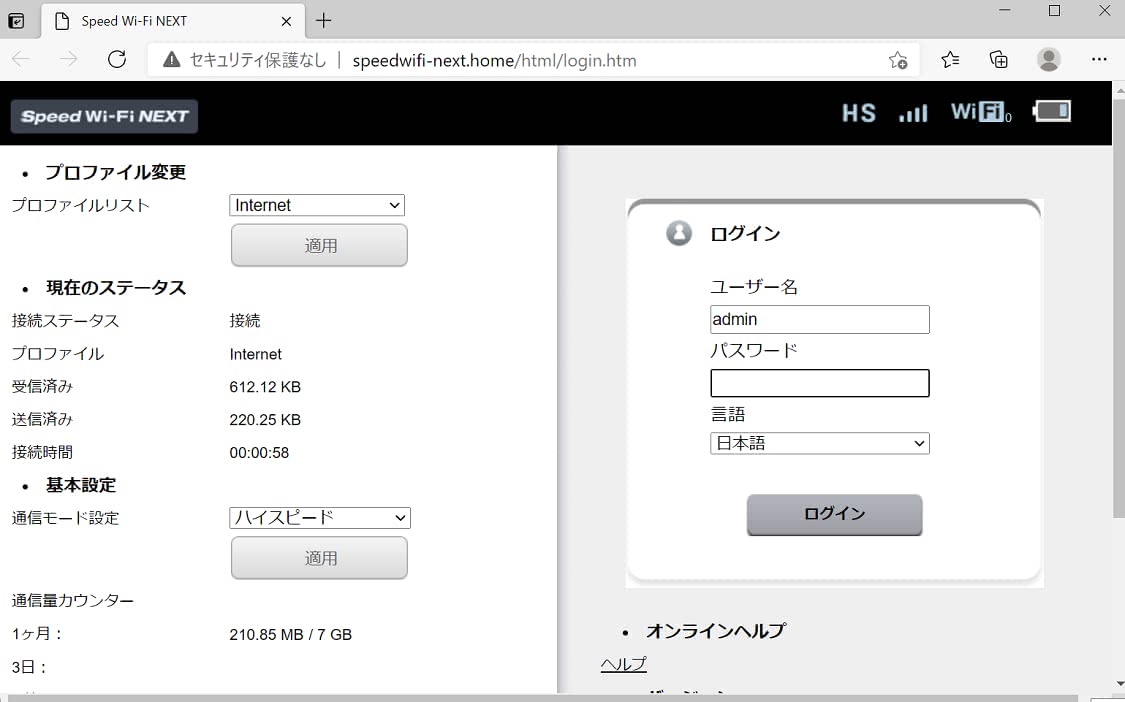Click the browser forward arrow
Screen dimensions: 1125x702
pyautogui.click(x=68, y=60)
